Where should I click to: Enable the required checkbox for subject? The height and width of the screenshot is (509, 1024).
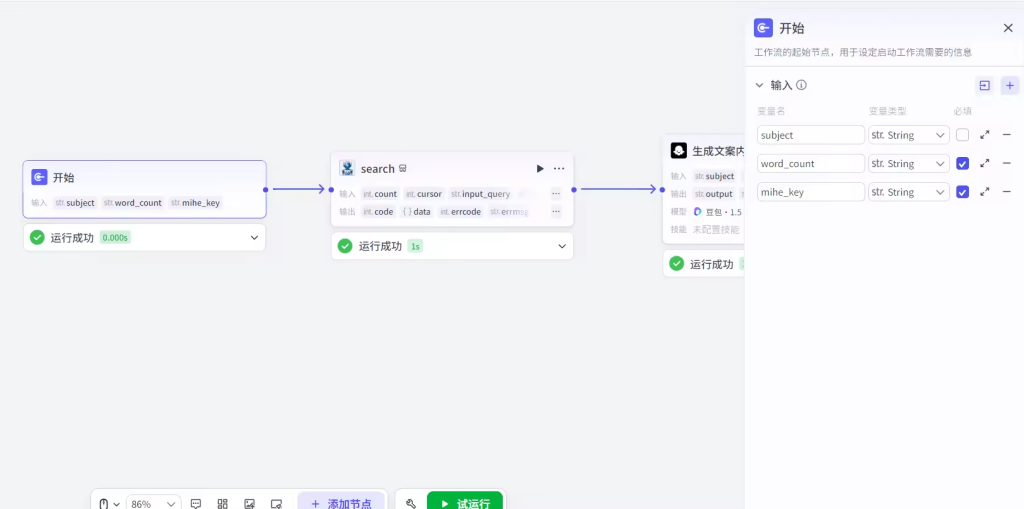(962, 135)
